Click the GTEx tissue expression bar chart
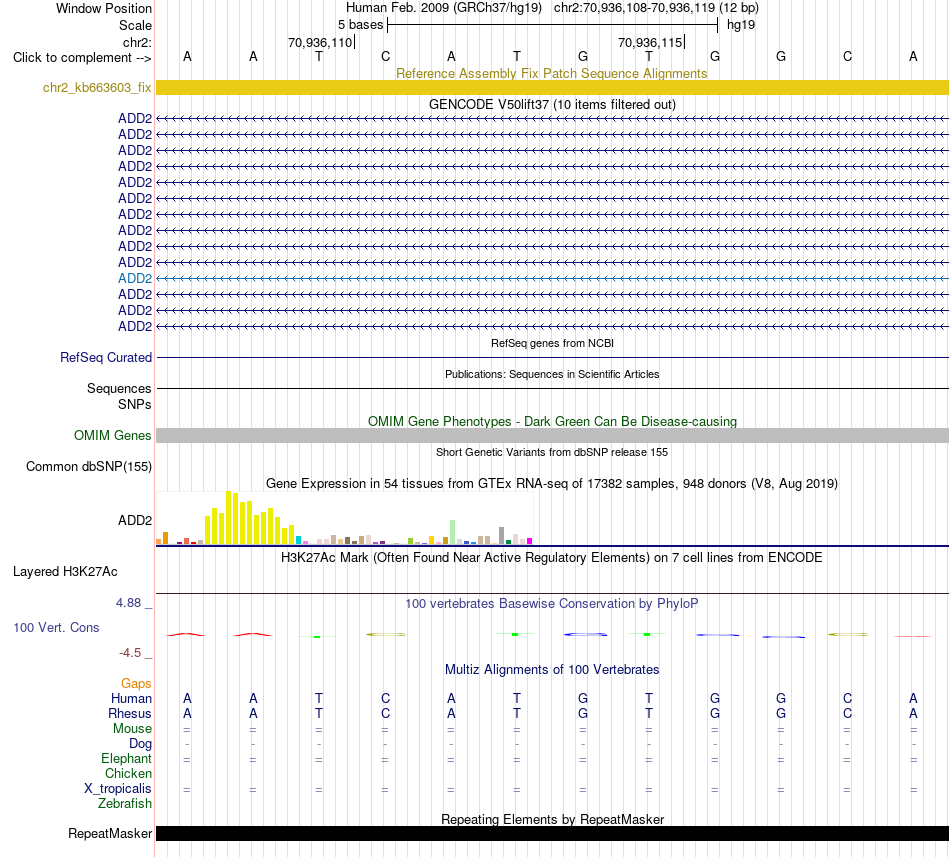The width and height of the screenshot is (950, 857). [344, 518]
